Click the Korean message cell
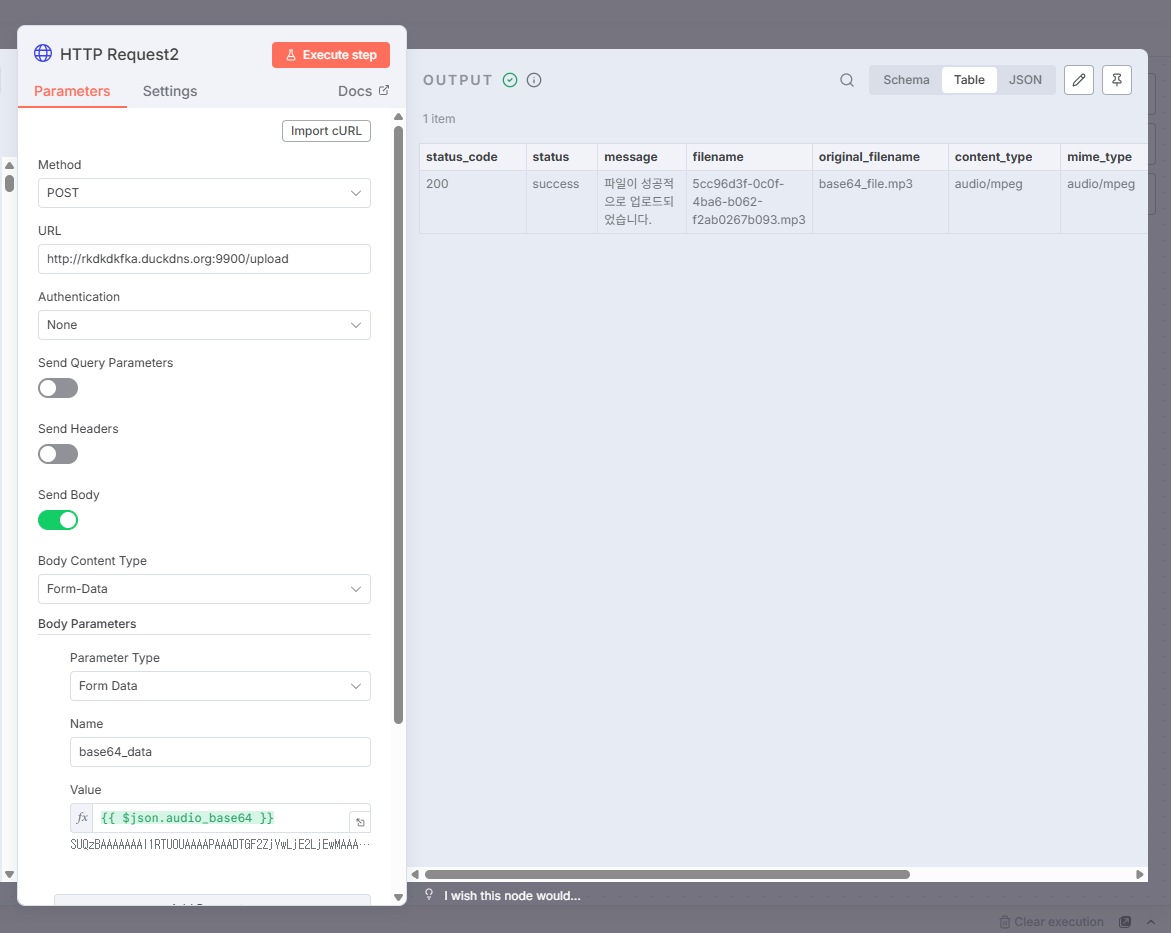Screen dimensions: 1171x933 pyautogui.click(x=642, y=202)
